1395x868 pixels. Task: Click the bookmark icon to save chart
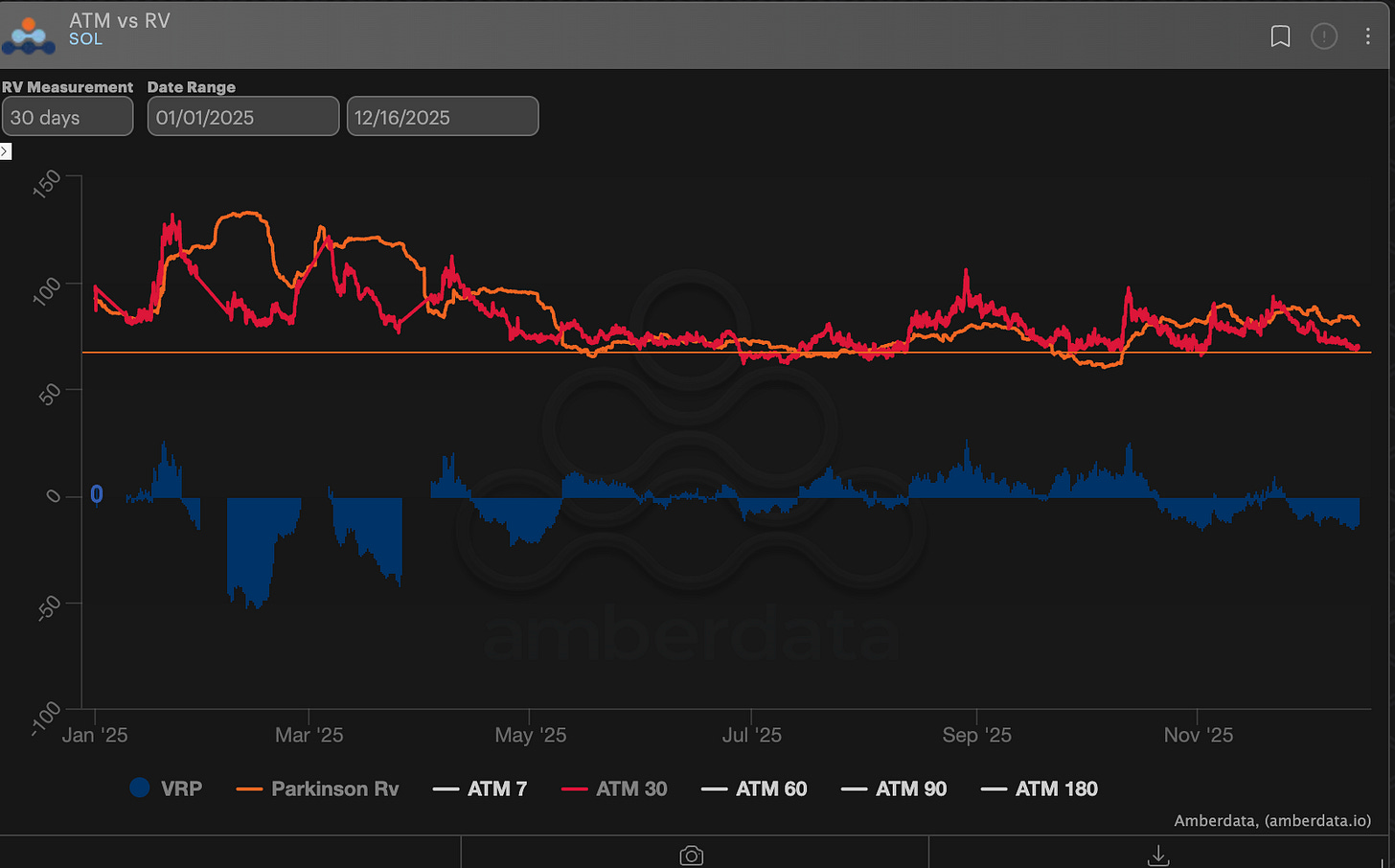coord(1280,35)
